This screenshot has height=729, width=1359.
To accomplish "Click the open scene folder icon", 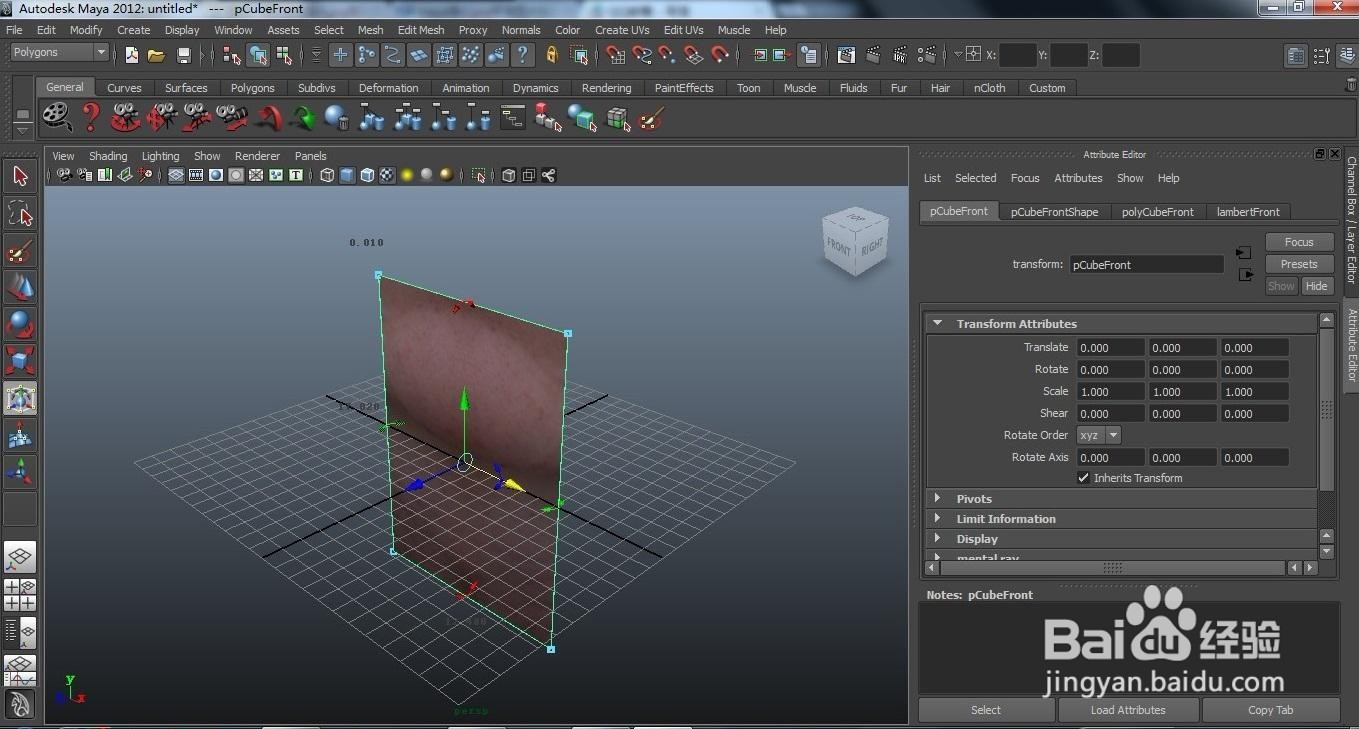I will click(156, 55).
